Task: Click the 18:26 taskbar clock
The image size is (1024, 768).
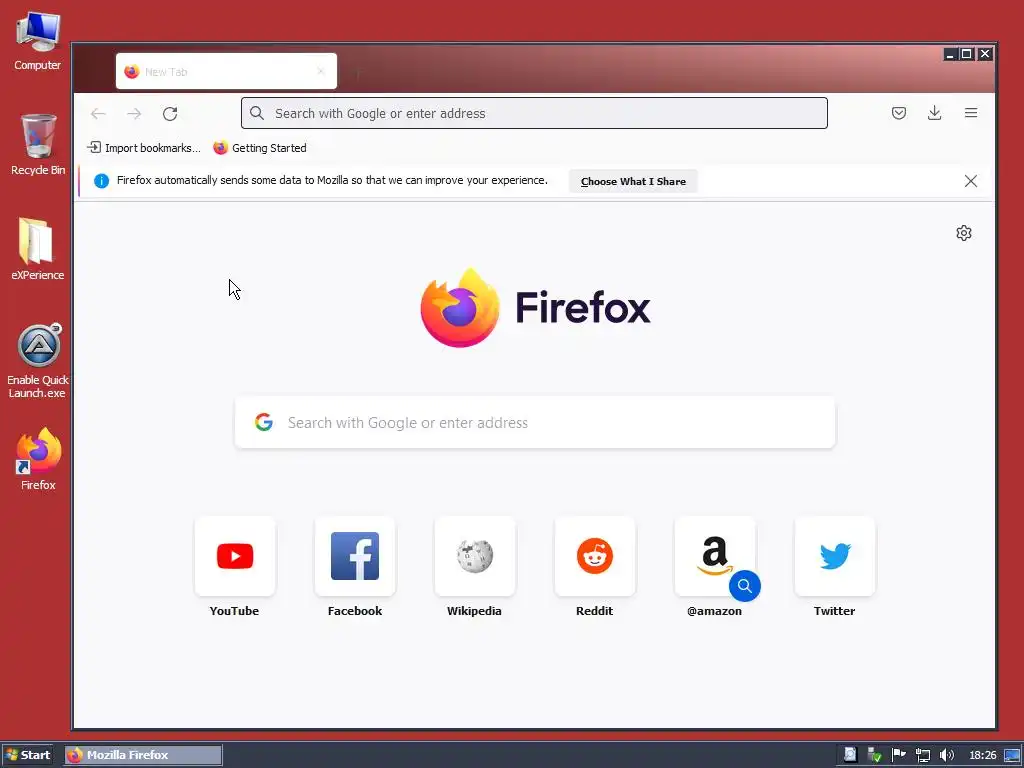Action: point(982,755)
